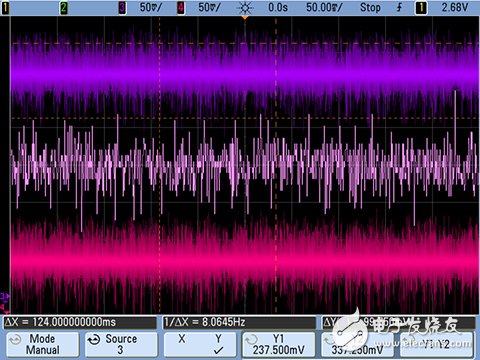Click the Y2 cursor value softkey

click(x=357, y=344)
